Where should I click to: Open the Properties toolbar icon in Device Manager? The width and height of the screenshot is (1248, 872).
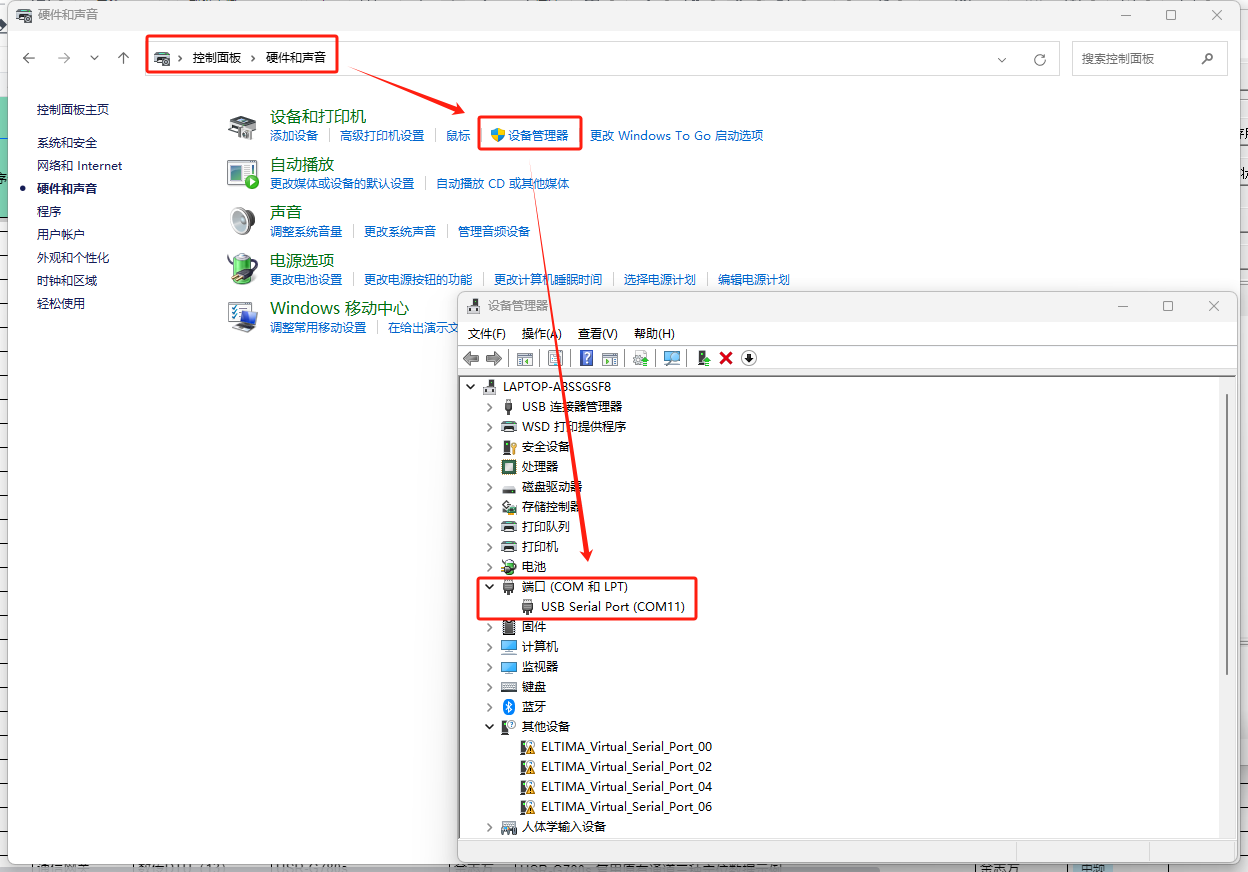tap(556, 358)
